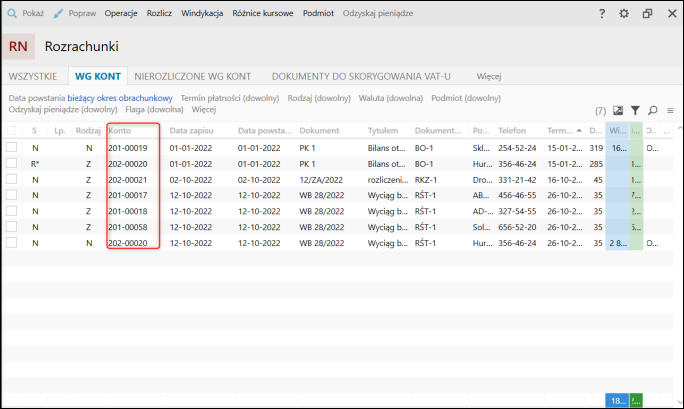Open the Różnice kursowe menu
The image size is (684, 409).
coord(263,14)
